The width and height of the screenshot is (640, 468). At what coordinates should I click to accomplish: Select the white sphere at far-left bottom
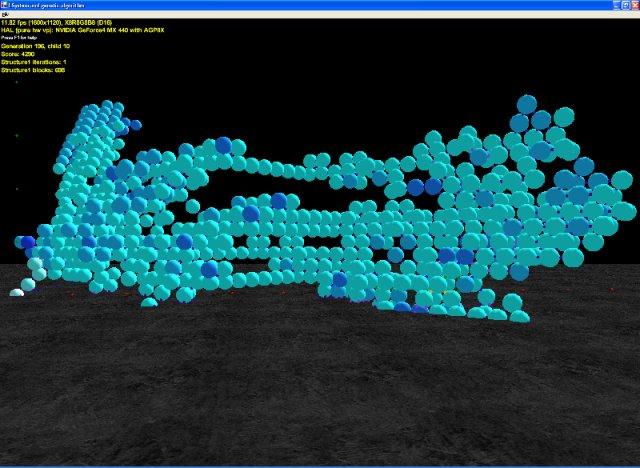pyautogui.click(x=17, y=293)
